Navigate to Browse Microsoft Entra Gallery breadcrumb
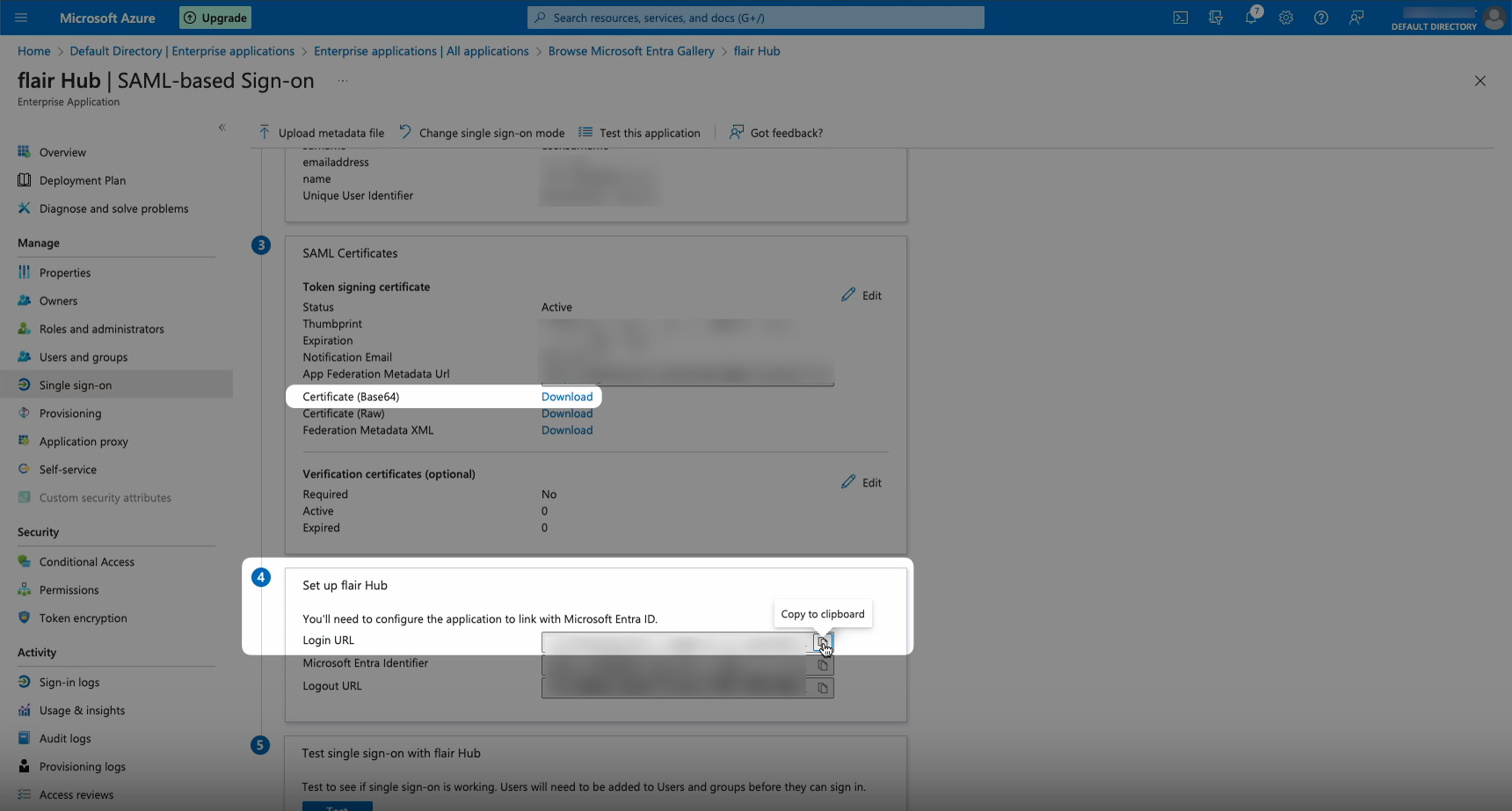Screen dimensions: 1512x811 tap(631, 51)
